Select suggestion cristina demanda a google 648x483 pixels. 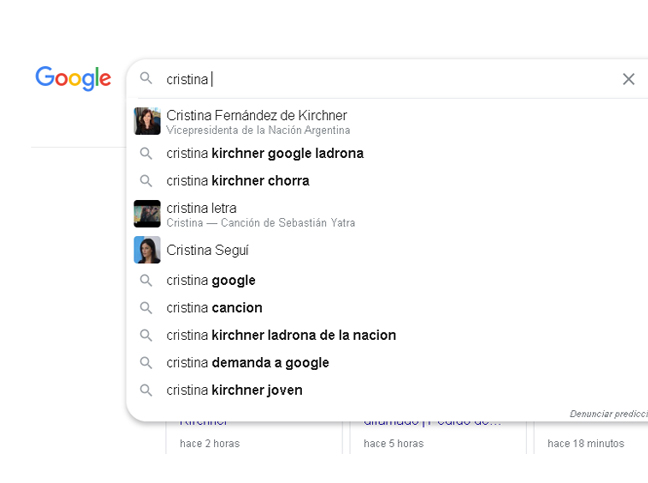388,363
